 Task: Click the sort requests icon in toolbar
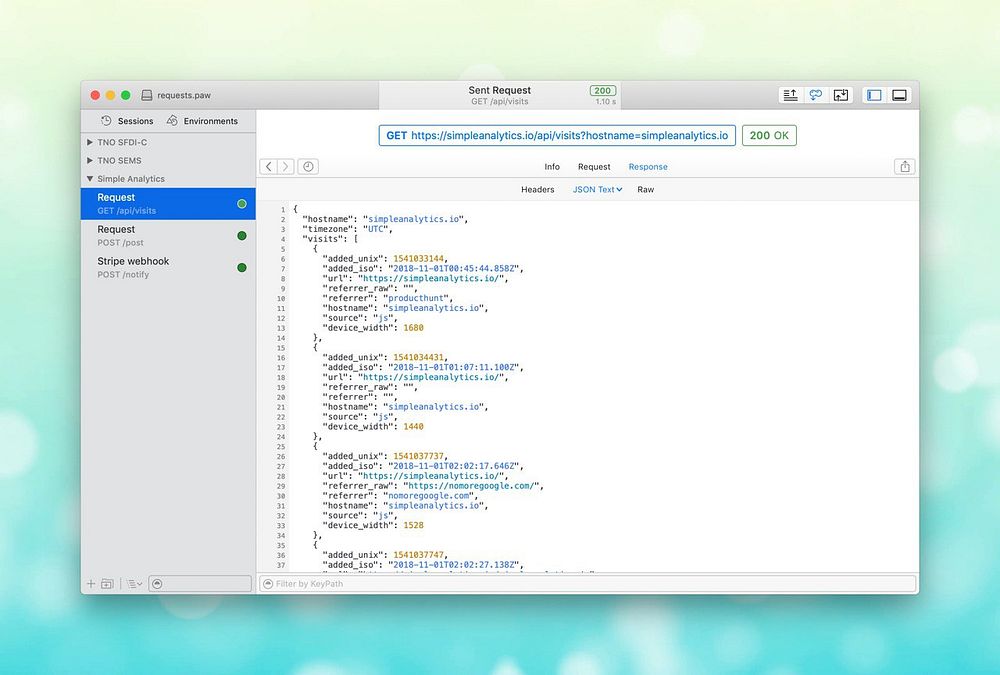coord(790,95)
